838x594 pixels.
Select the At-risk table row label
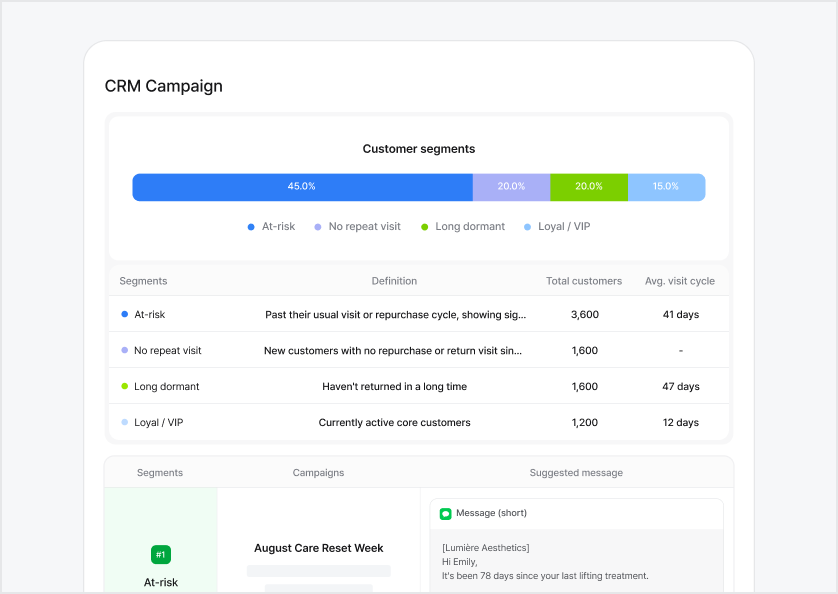coord(150,314)
